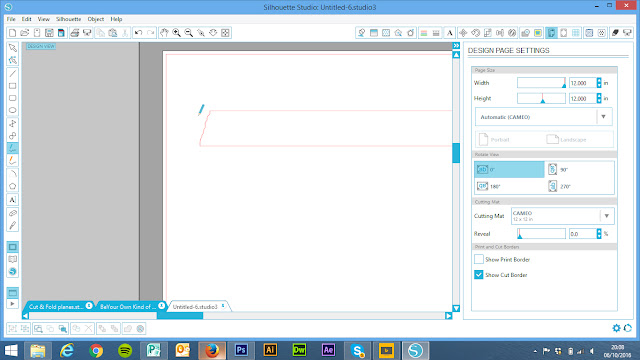Image resolution: width=640 pixels, height=360 pixels.
Task: Open the Silhouette menu
Action: 69,19
